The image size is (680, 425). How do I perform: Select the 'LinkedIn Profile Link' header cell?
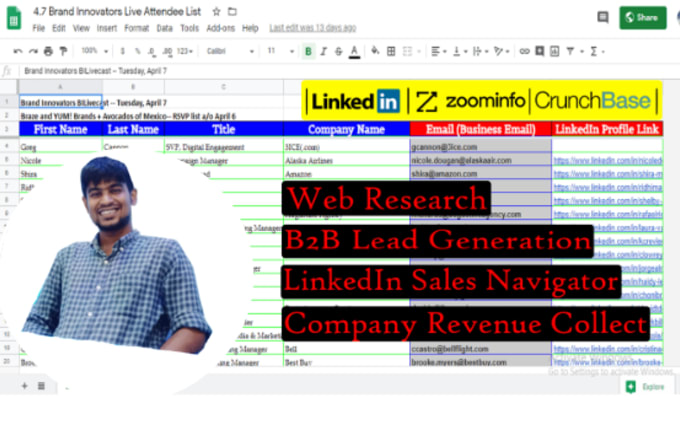[607, 129]
